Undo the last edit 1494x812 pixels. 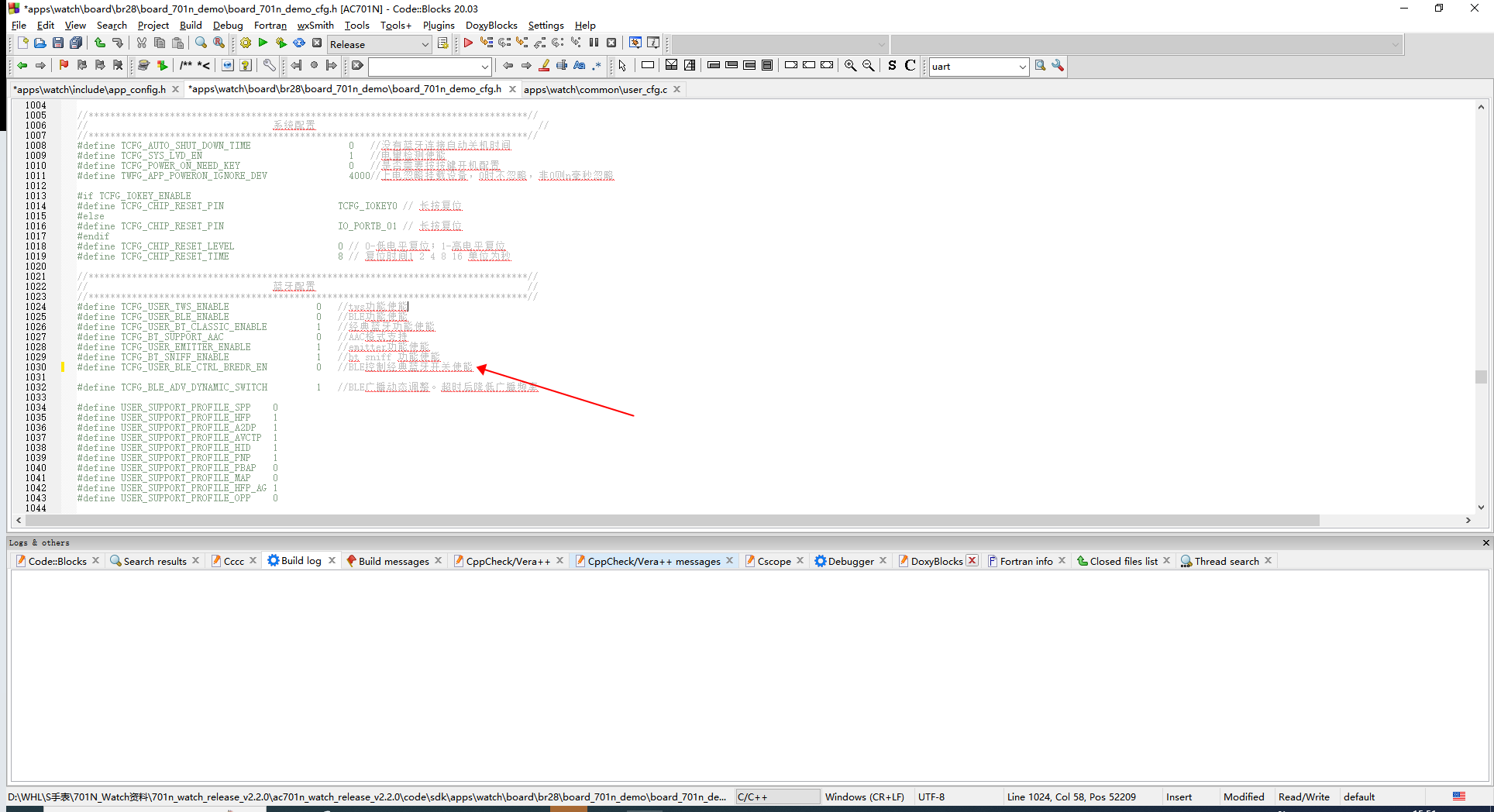[99, 43]
